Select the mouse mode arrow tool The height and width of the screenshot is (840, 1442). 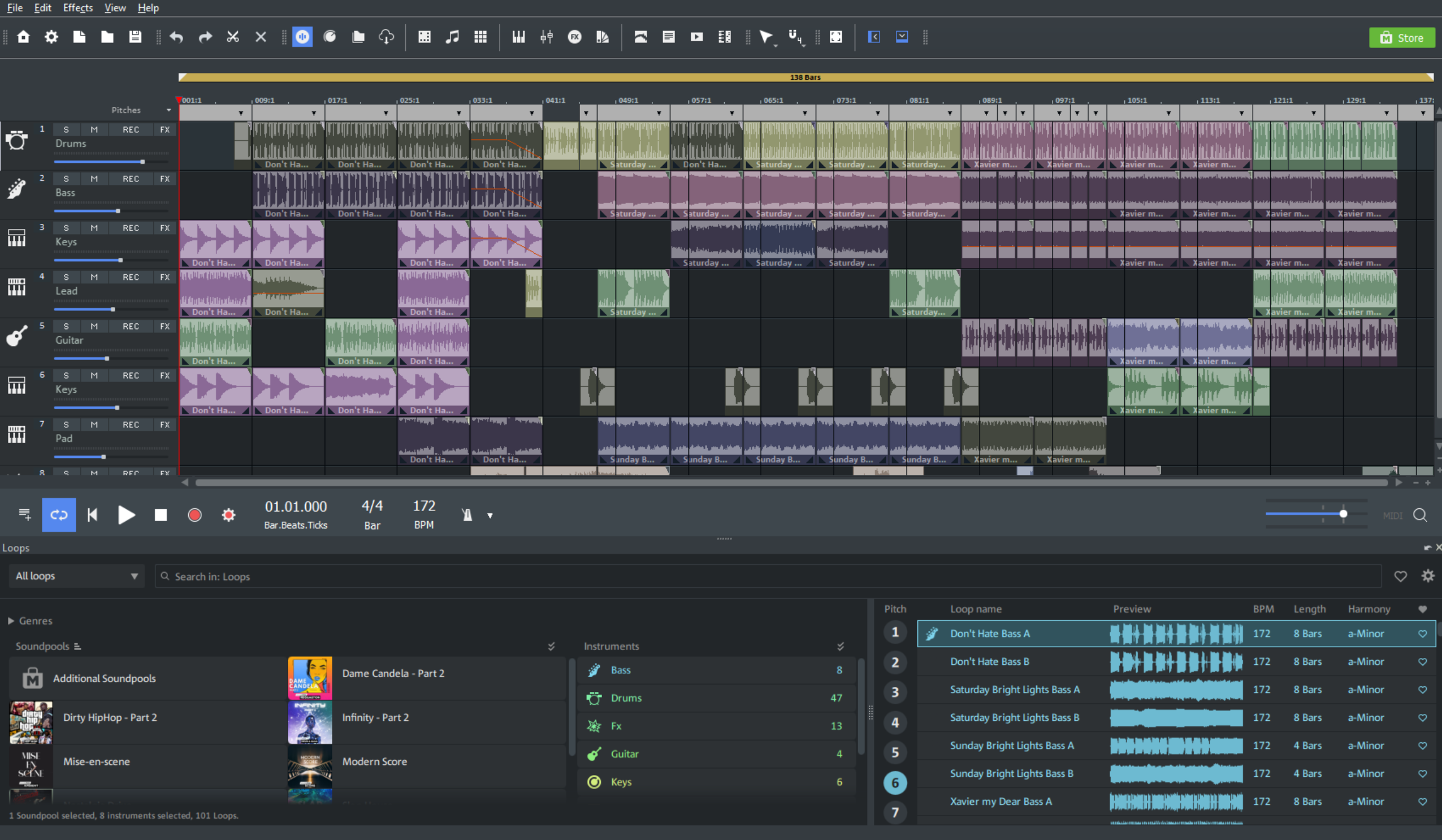[x=767, y=37]
